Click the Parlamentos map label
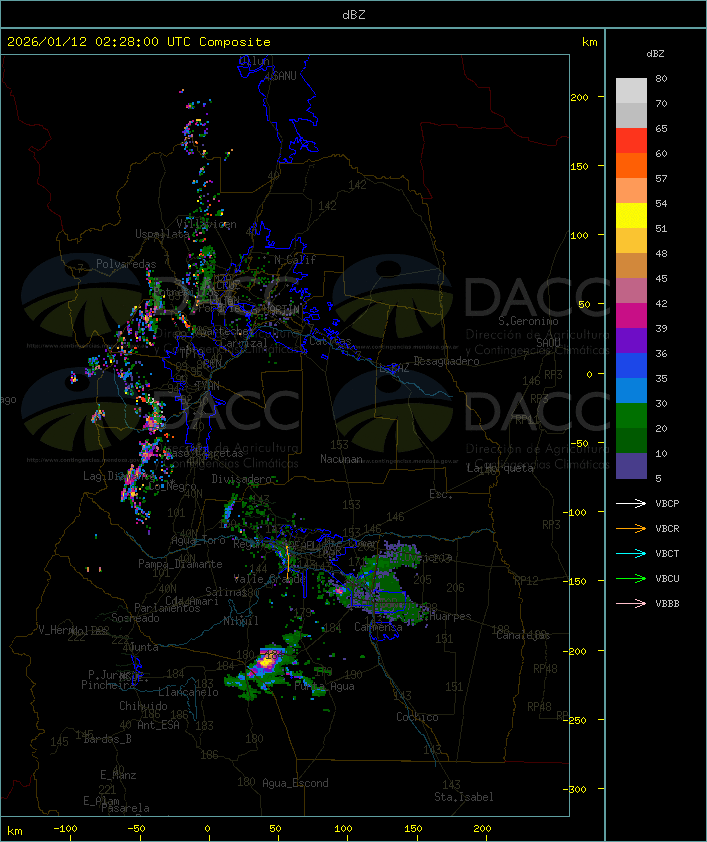Screen dimensions: 707x842 (x=167, y=608)
